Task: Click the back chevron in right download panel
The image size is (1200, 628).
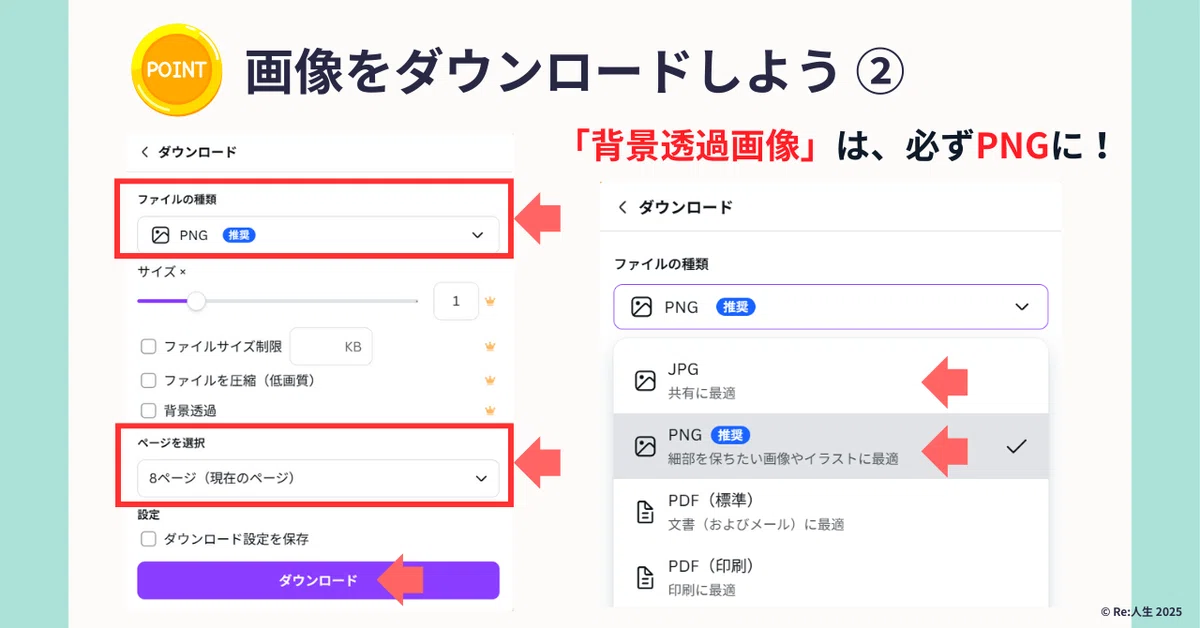Action: [622, 207]
